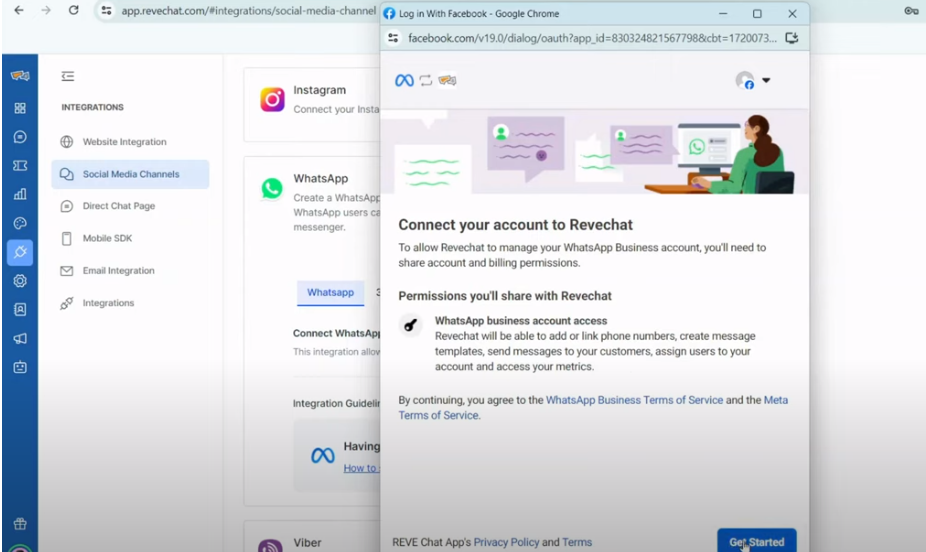
Task: Click the browser forward arrow
Action: (46, 10)
